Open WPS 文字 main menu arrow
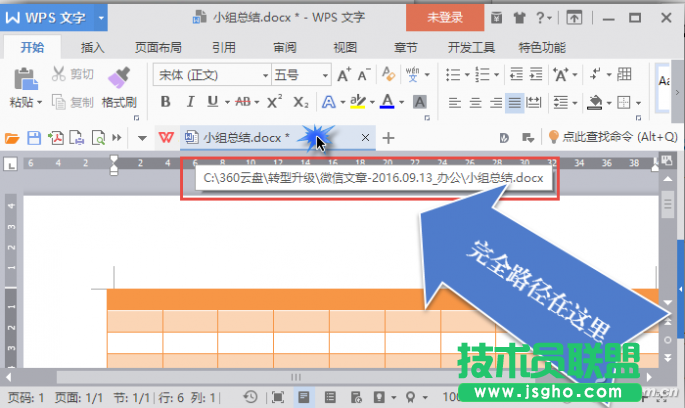 [101, 18]
